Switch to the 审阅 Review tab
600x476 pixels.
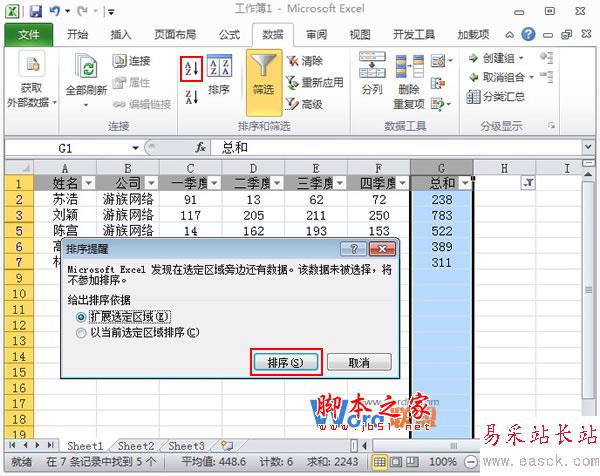pyautogui.click(x=316, y=35)
